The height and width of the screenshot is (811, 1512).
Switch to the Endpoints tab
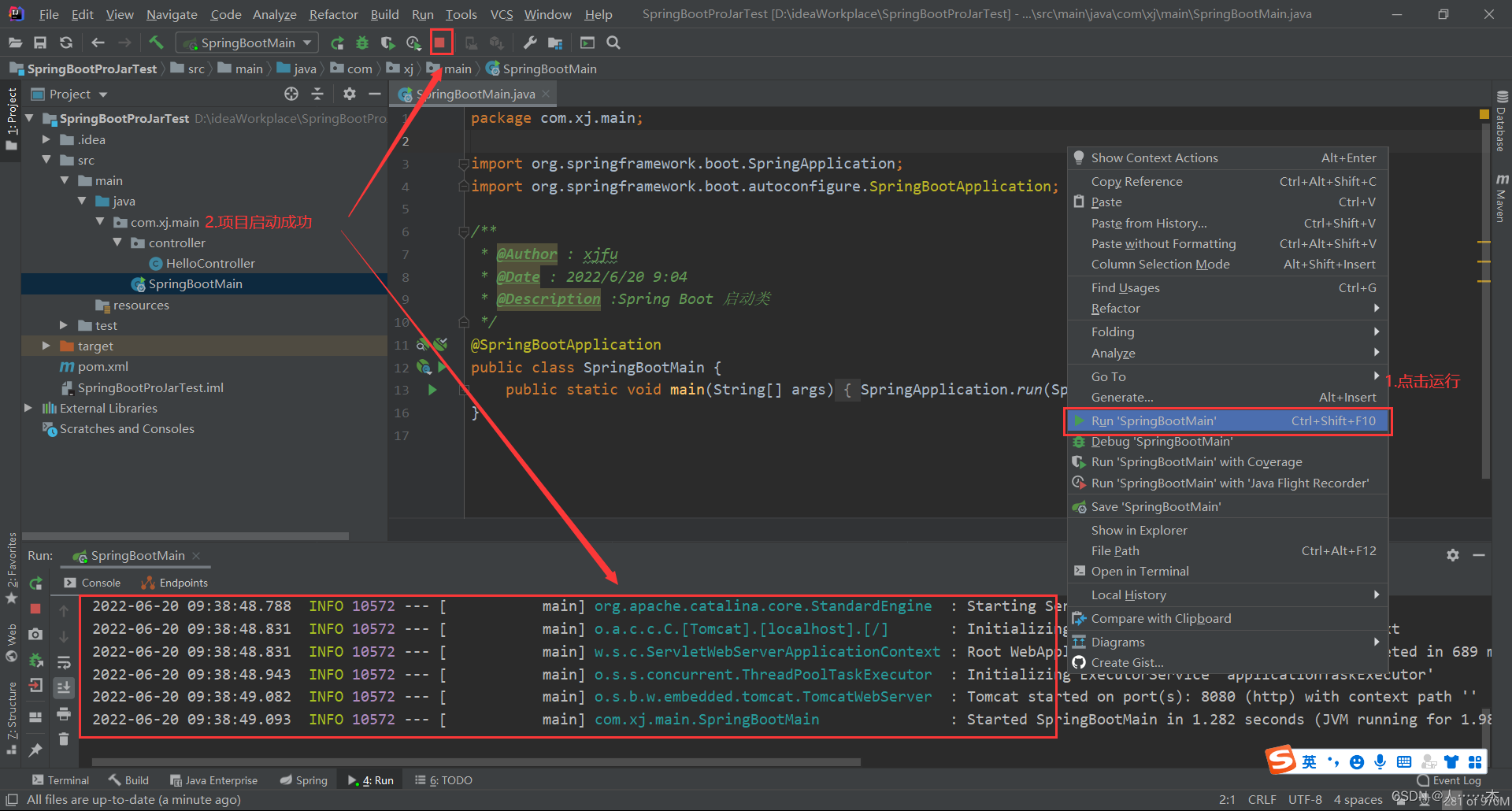click(174, 583)
